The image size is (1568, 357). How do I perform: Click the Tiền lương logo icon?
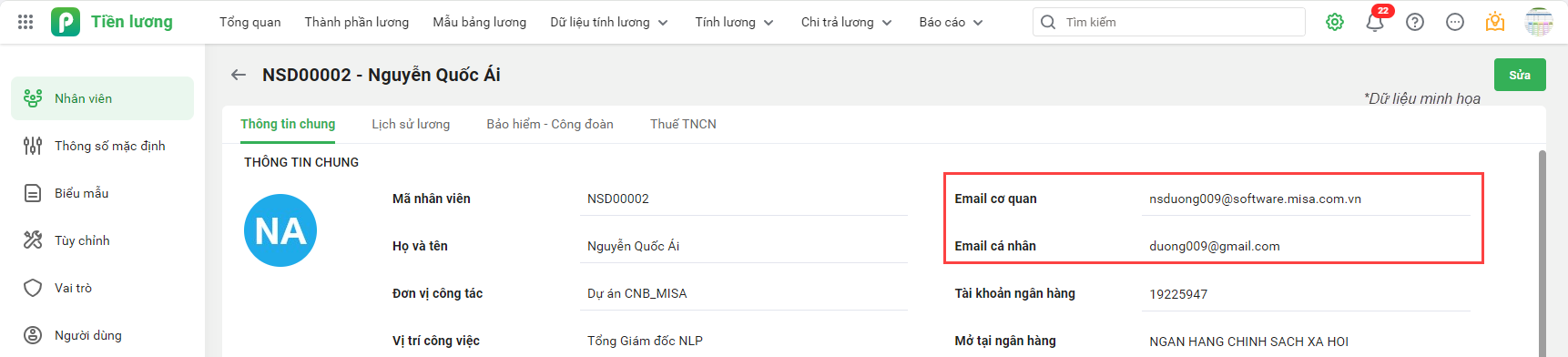[66, 22]
